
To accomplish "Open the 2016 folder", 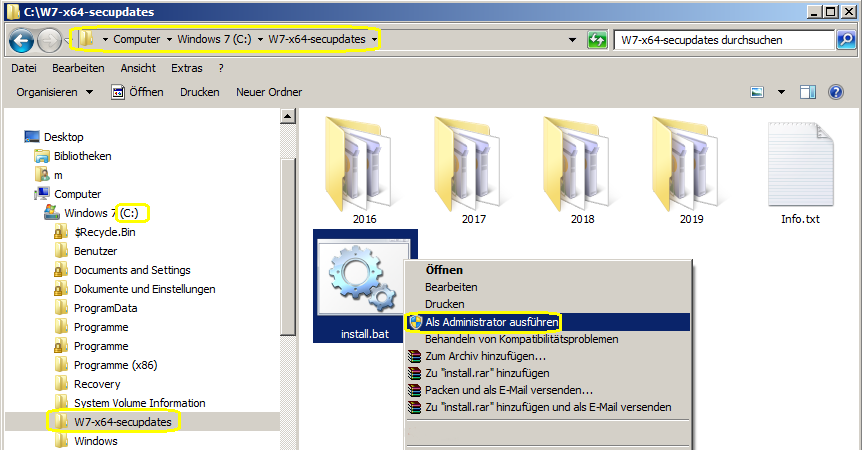I will (364, 171).
